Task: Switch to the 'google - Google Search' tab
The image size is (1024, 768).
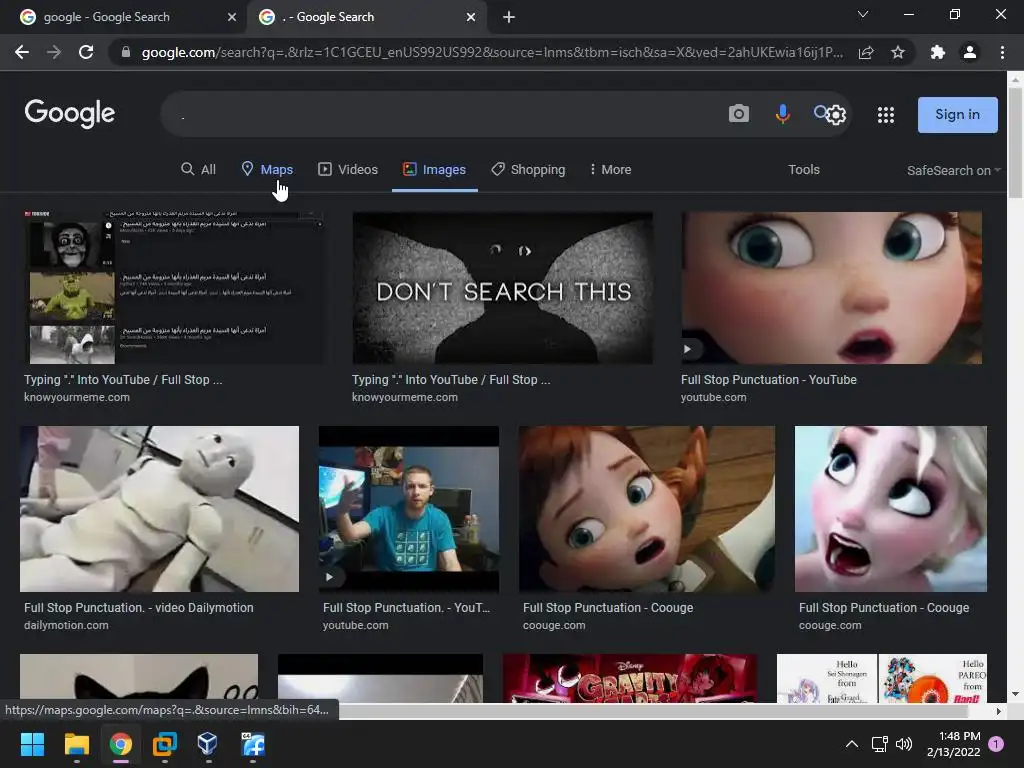Action: point(123,17)
